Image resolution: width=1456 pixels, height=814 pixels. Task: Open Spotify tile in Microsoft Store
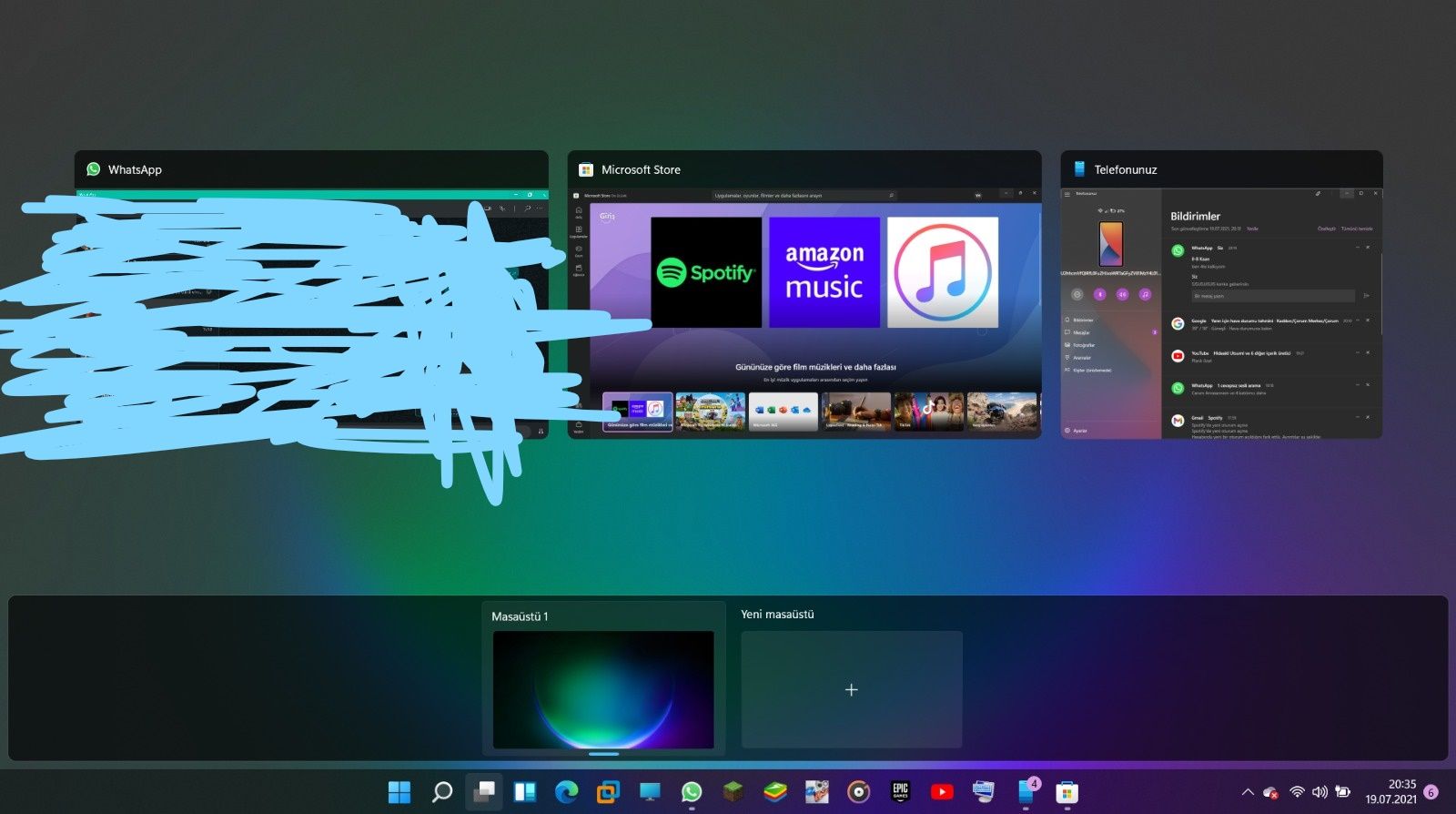706,272
